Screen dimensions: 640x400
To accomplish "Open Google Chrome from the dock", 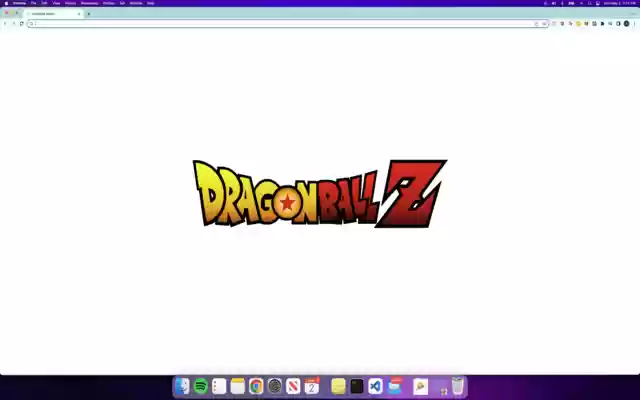I will (x=256, y=386).
